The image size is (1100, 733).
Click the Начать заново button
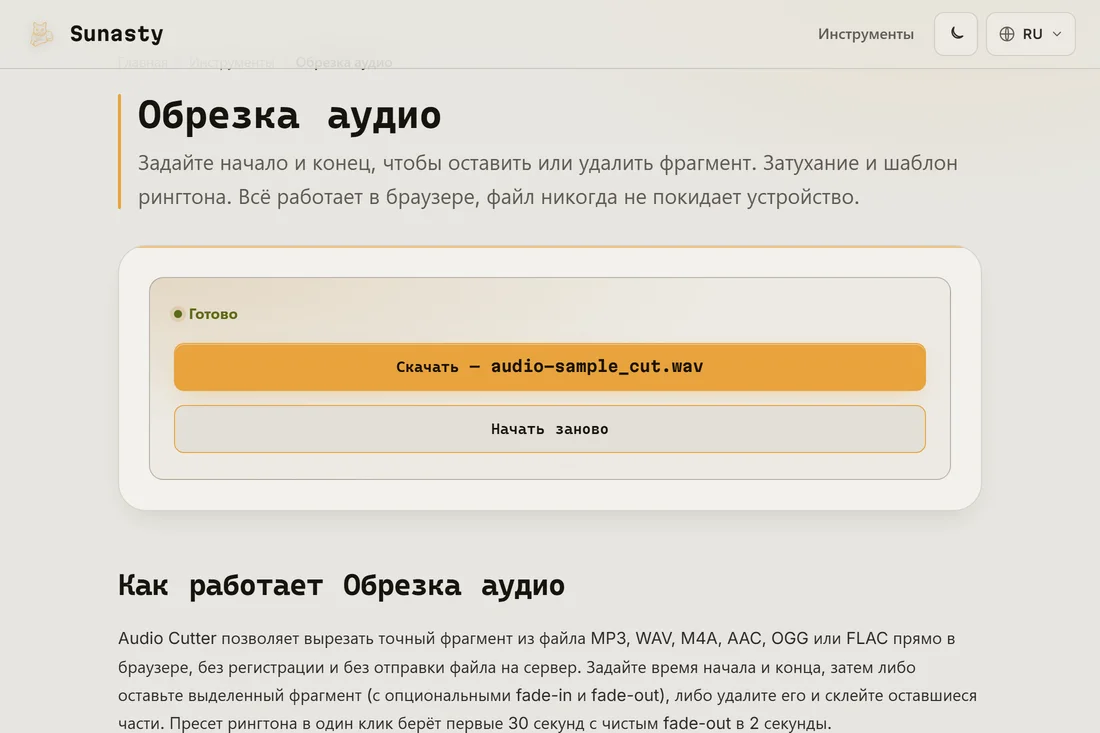tap(549, 429)
